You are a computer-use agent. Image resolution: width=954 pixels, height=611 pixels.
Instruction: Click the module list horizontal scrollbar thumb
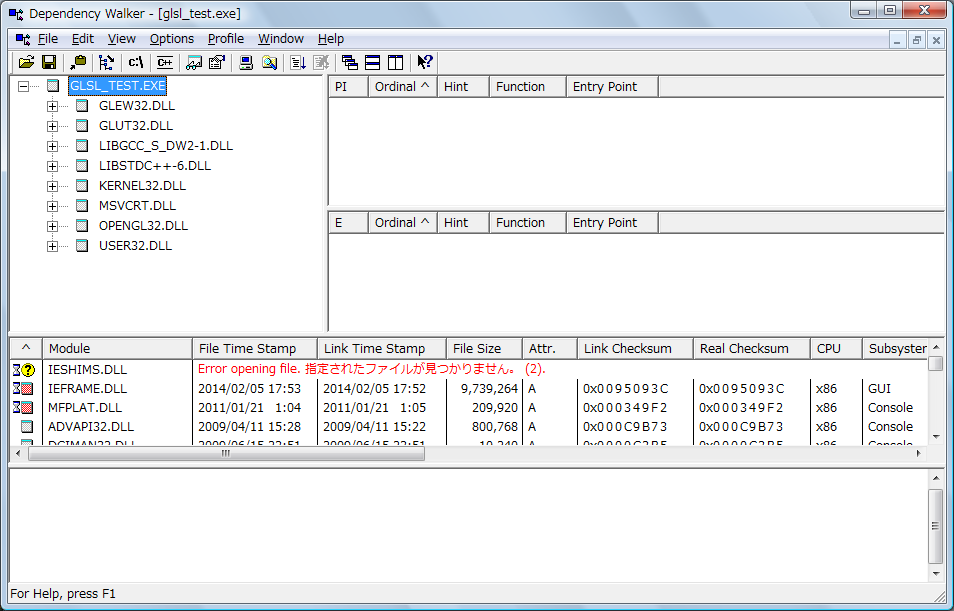[226, 453]
